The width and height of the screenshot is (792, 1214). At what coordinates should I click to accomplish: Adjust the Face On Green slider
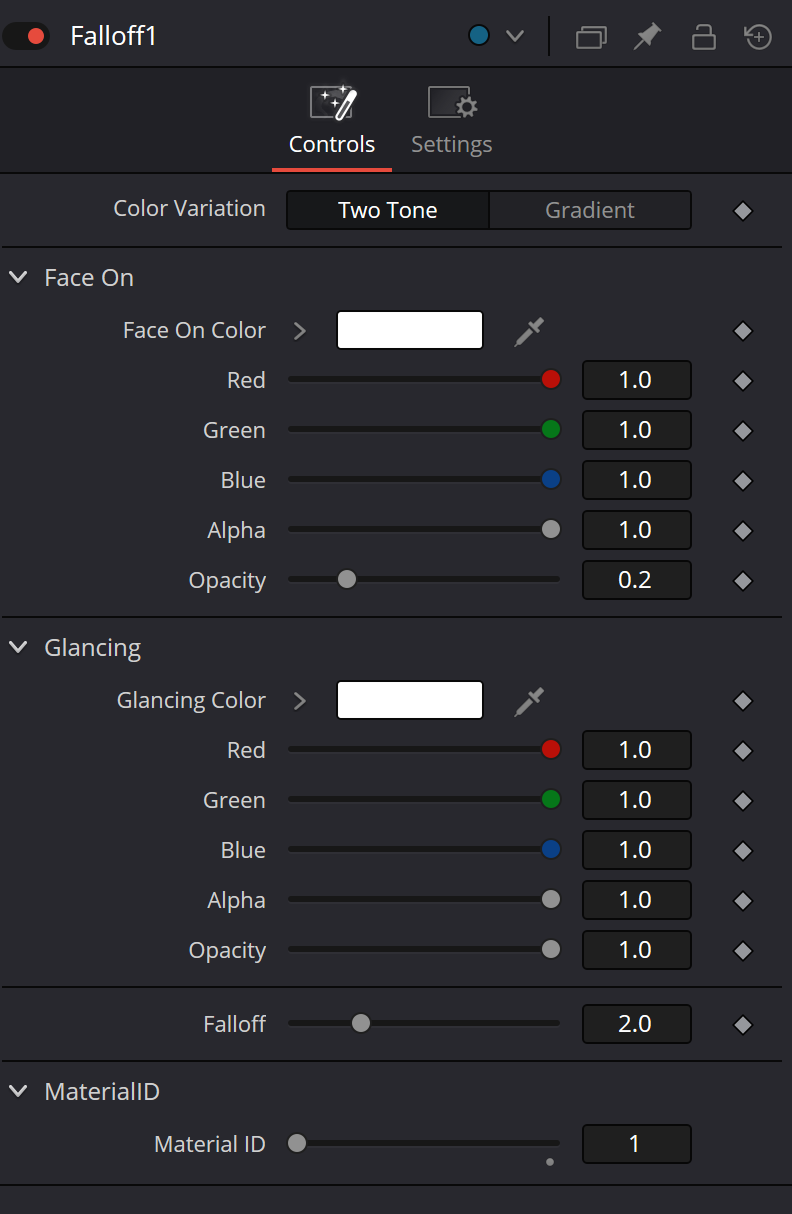point(424,430)
